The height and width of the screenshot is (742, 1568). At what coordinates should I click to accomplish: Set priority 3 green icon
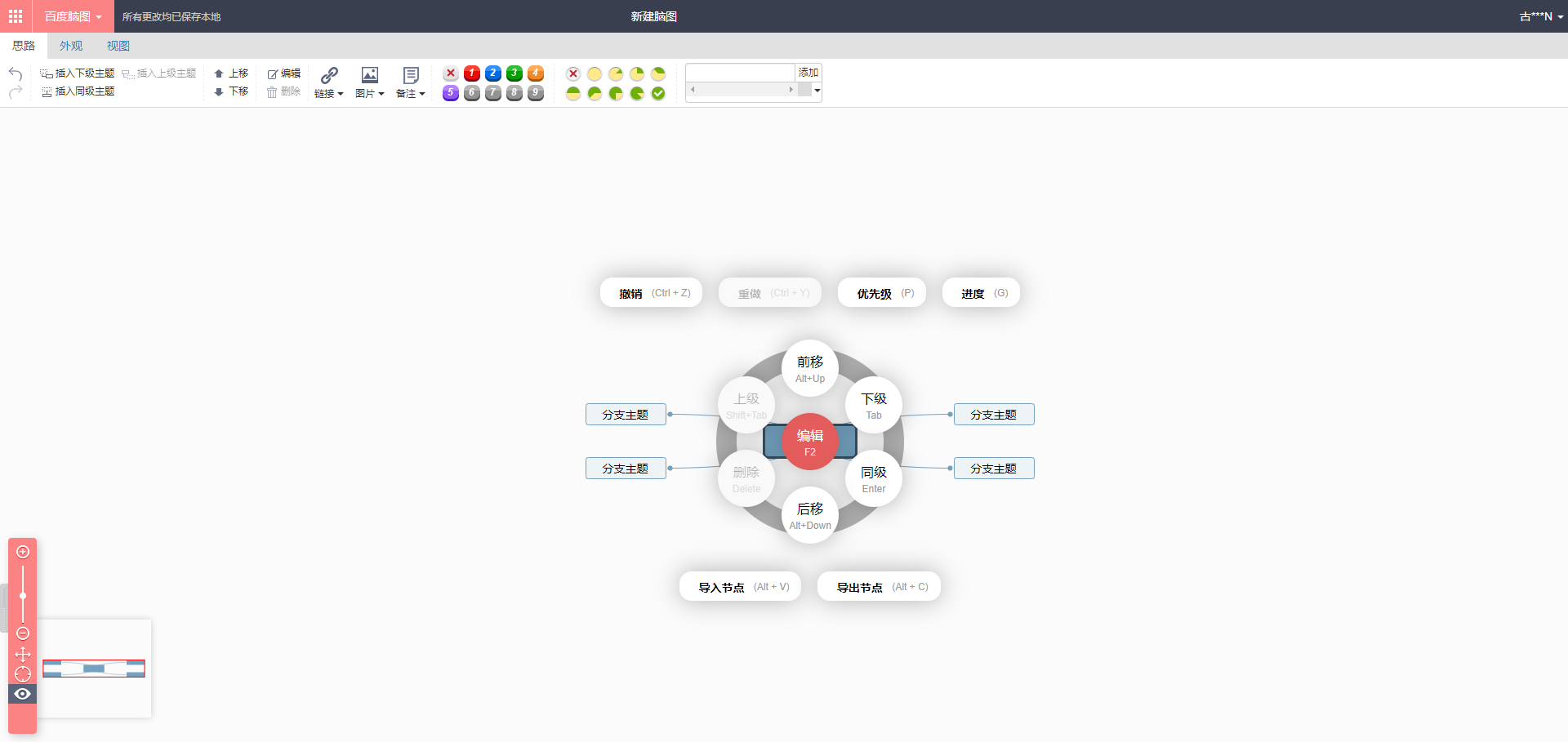[514, 73]
